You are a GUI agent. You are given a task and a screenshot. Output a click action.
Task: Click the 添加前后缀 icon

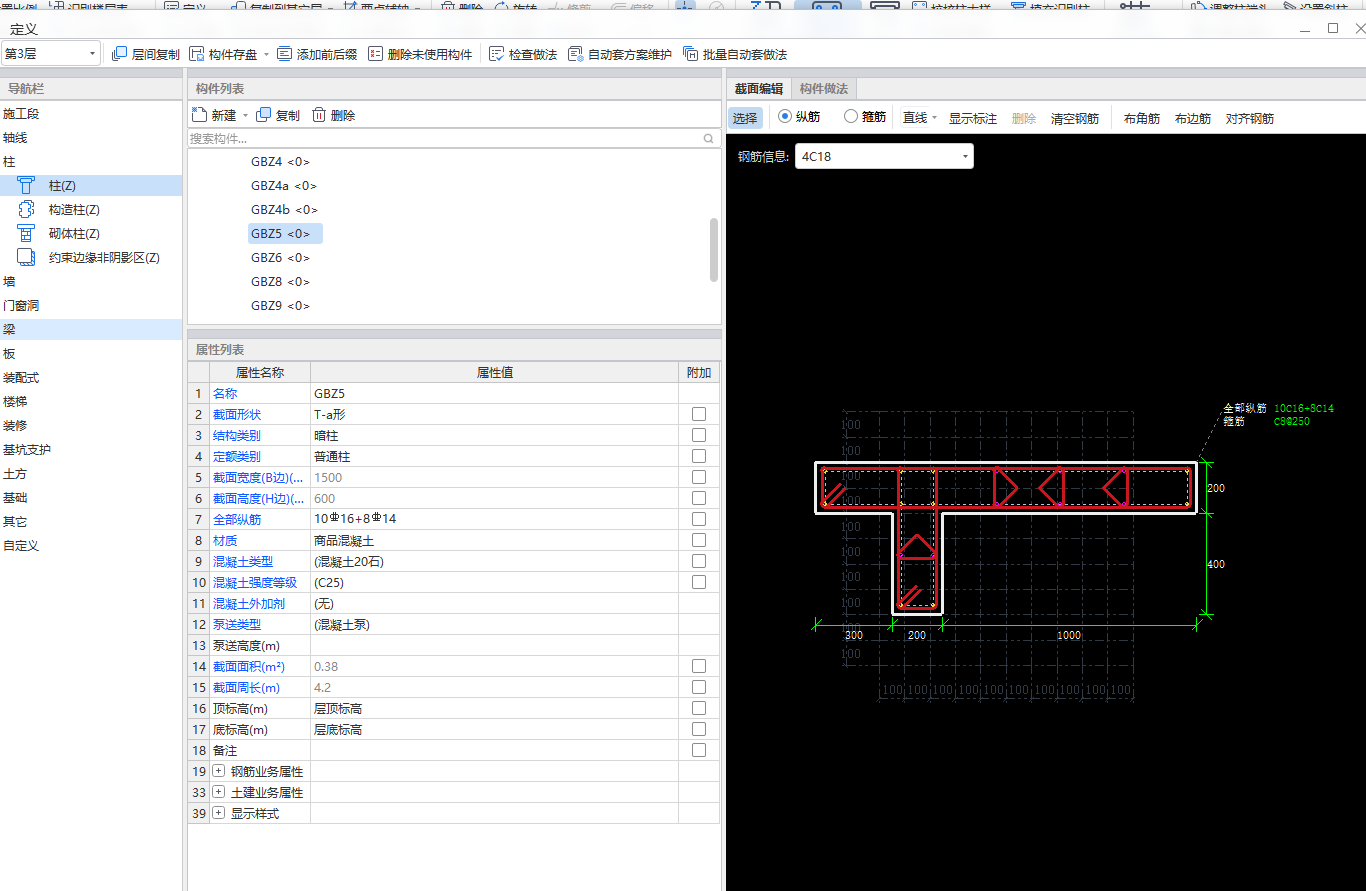click(x=285, y=54)
